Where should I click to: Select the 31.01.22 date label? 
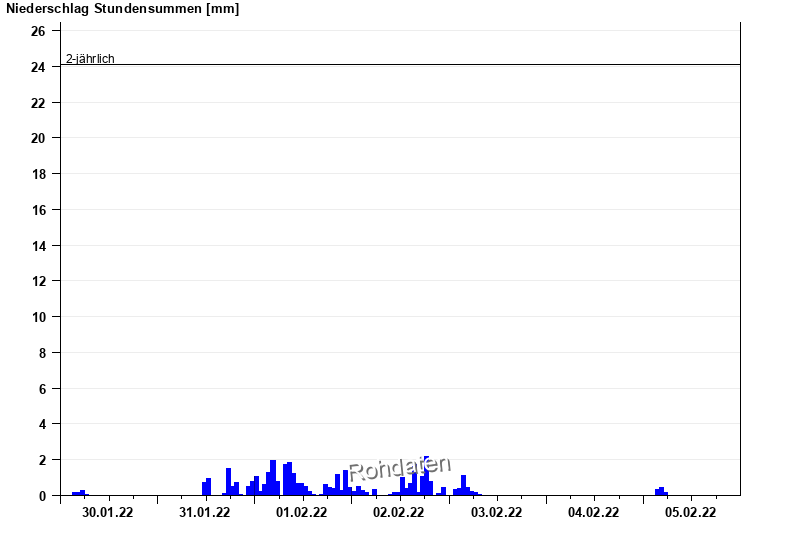point(205,513)
